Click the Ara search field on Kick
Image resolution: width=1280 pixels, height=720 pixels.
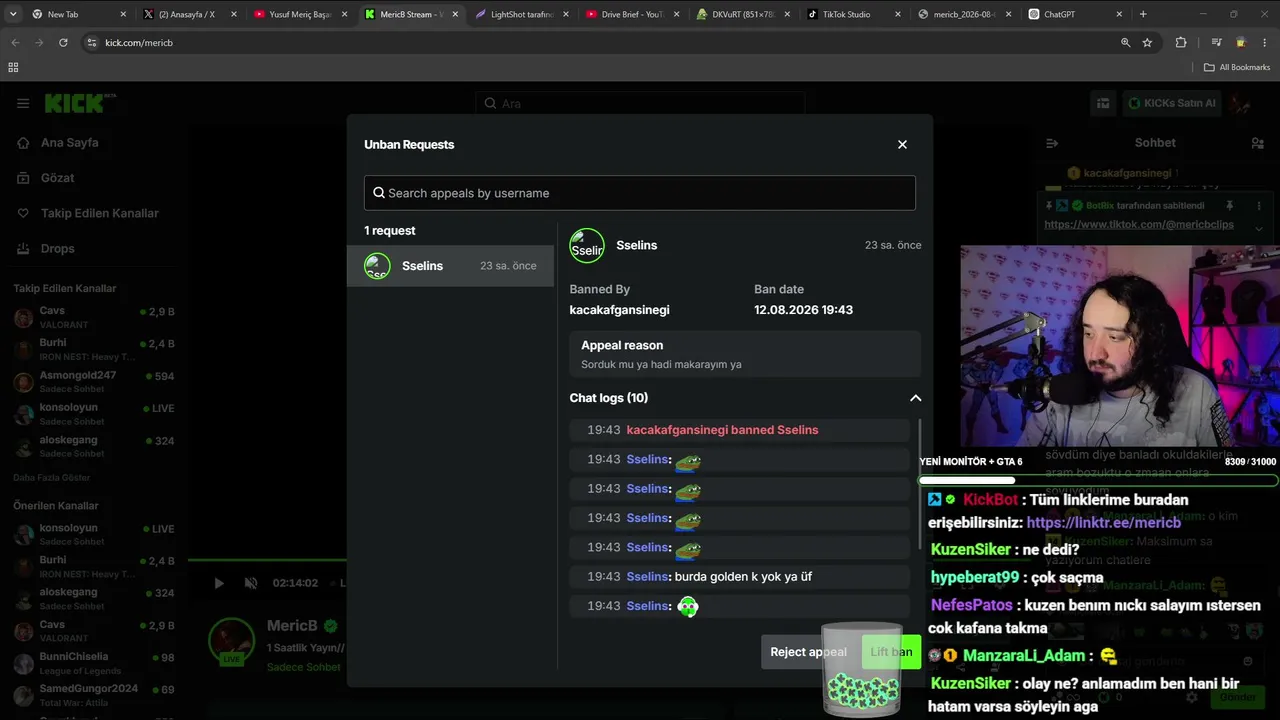(640, 103)
